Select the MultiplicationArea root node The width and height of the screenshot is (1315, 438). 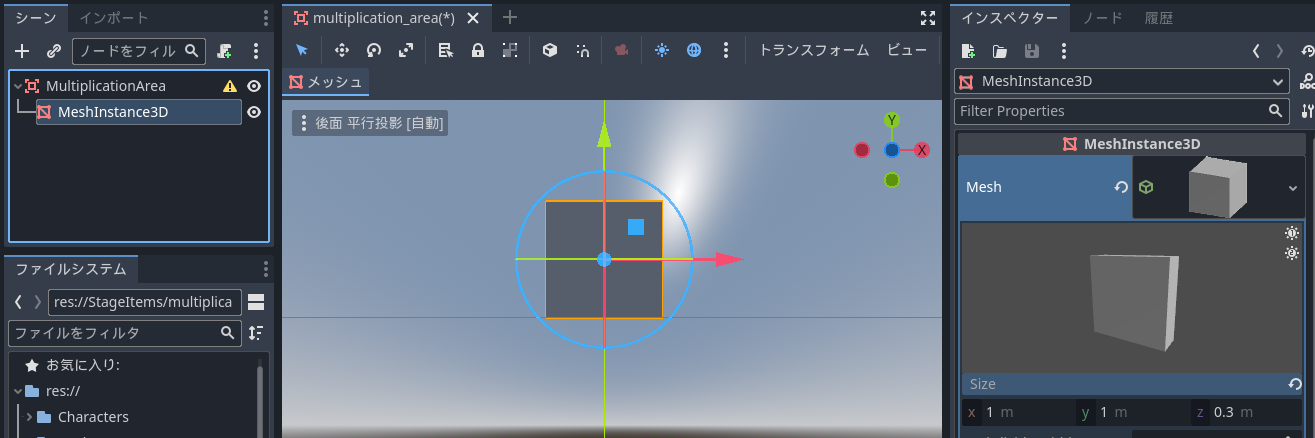(106, 86)
